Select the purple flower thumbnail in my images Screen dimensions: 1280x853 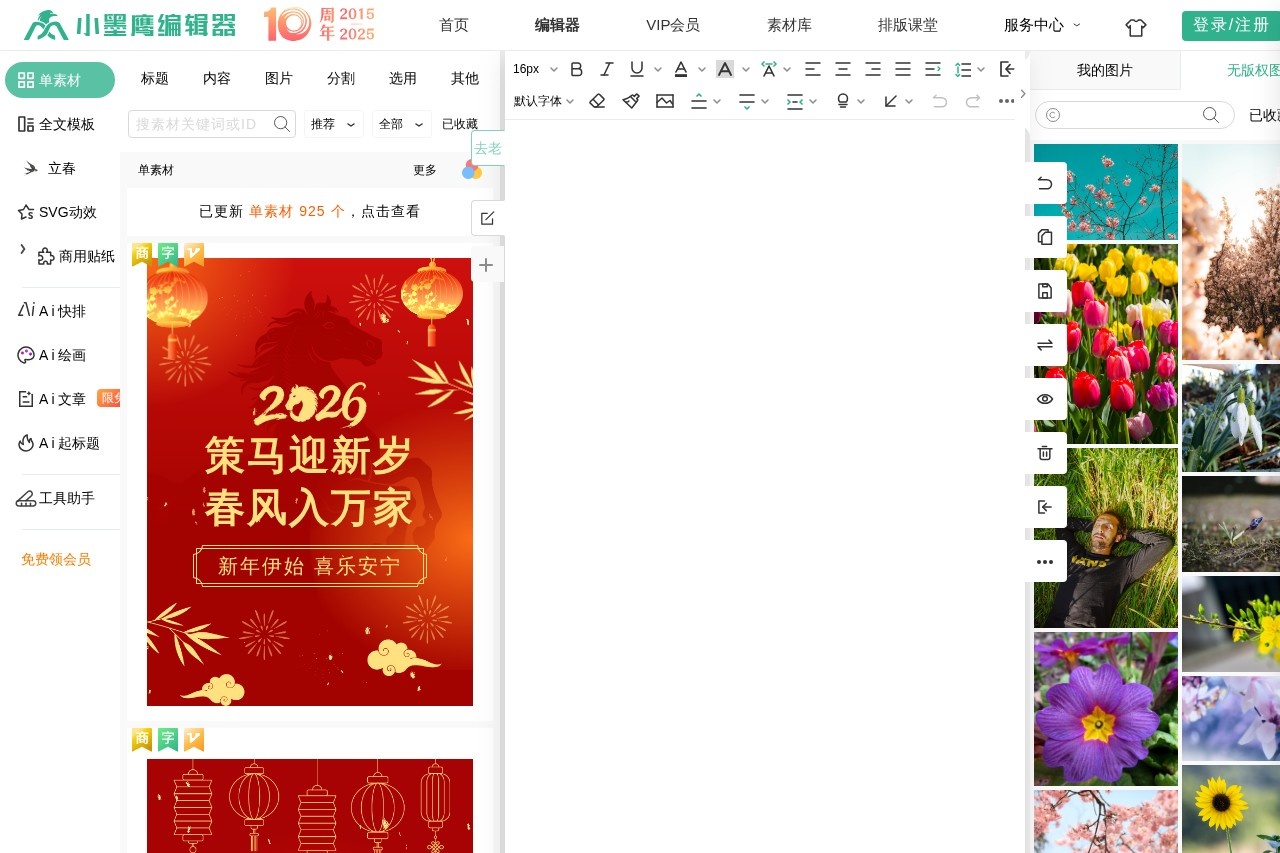pyautogui.click(x=1105, y=707)
